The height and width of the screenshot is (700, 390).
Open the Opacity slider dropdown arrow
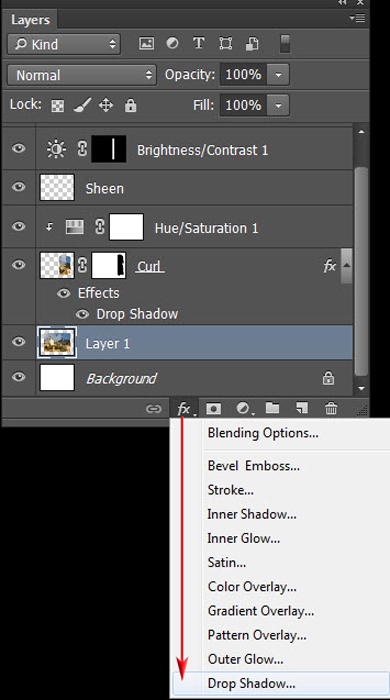pyautogui.click(x=278, y=75)
